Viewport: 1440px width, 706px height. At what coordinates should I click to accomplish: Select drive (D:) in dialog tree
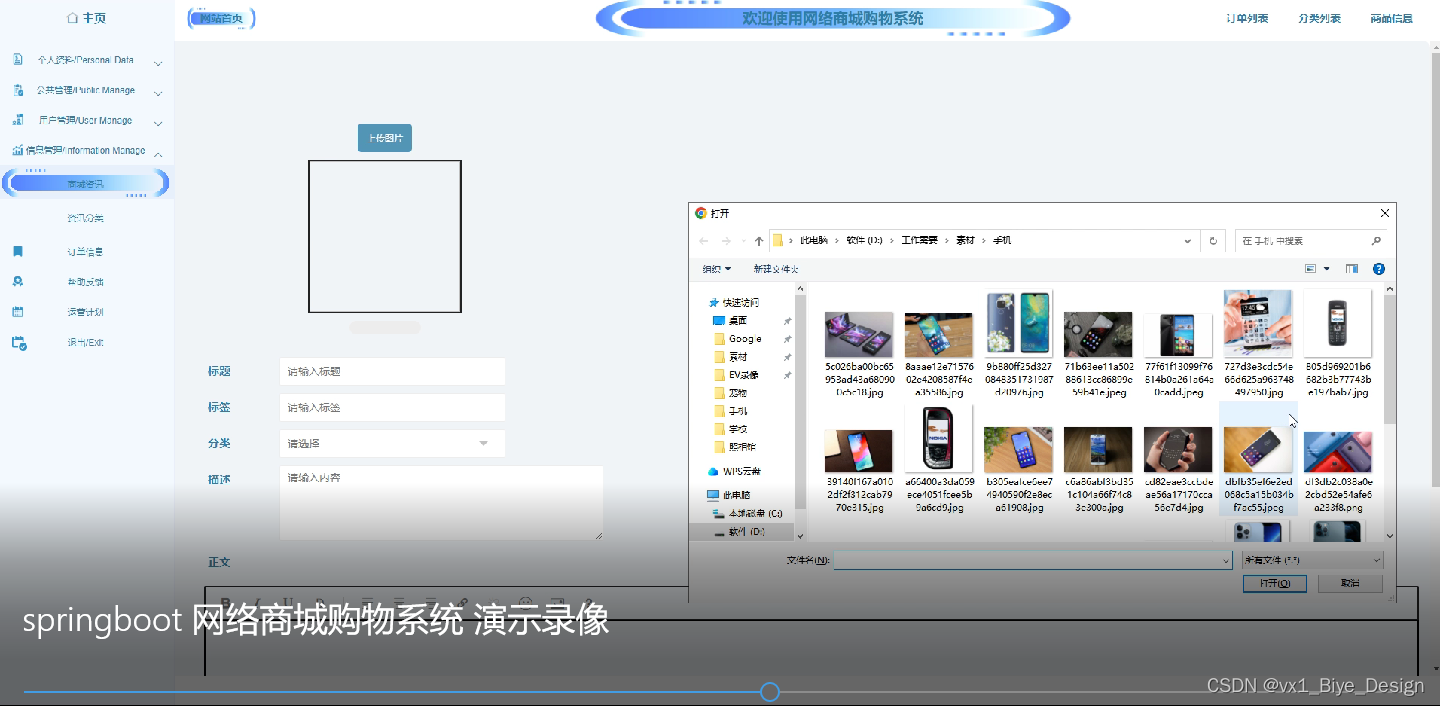pos(741,533)
